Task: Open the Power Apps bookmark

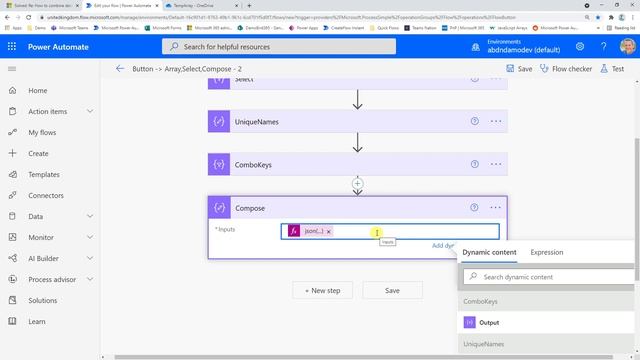Action: 303,28
